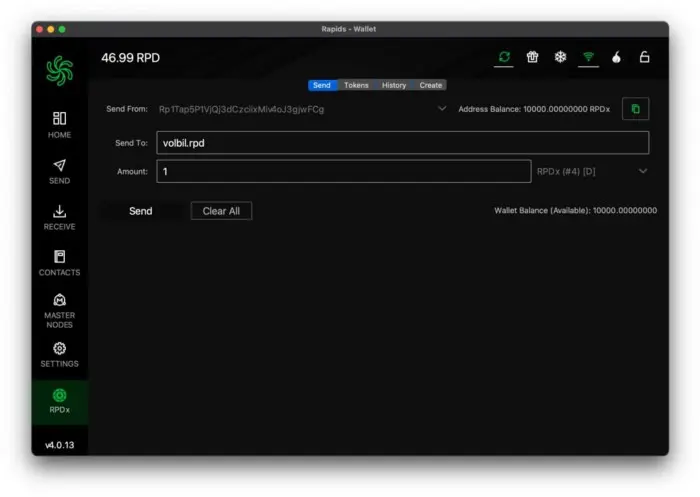The image size is (700, 497).
Task: Close the Rapids wallet window
Action: click(39, 29)
